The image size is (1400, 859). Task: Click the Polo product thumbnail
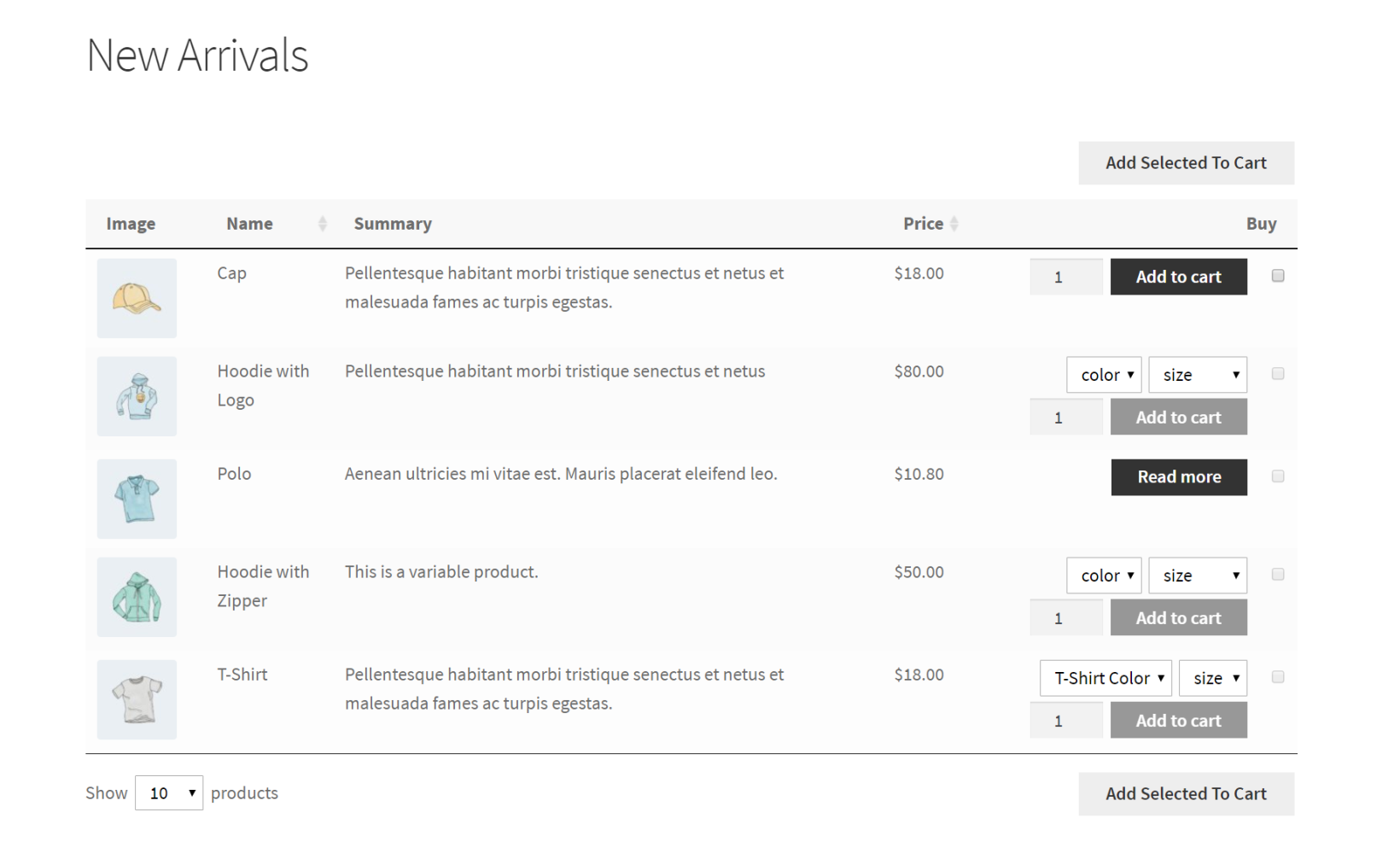(136, 498)
